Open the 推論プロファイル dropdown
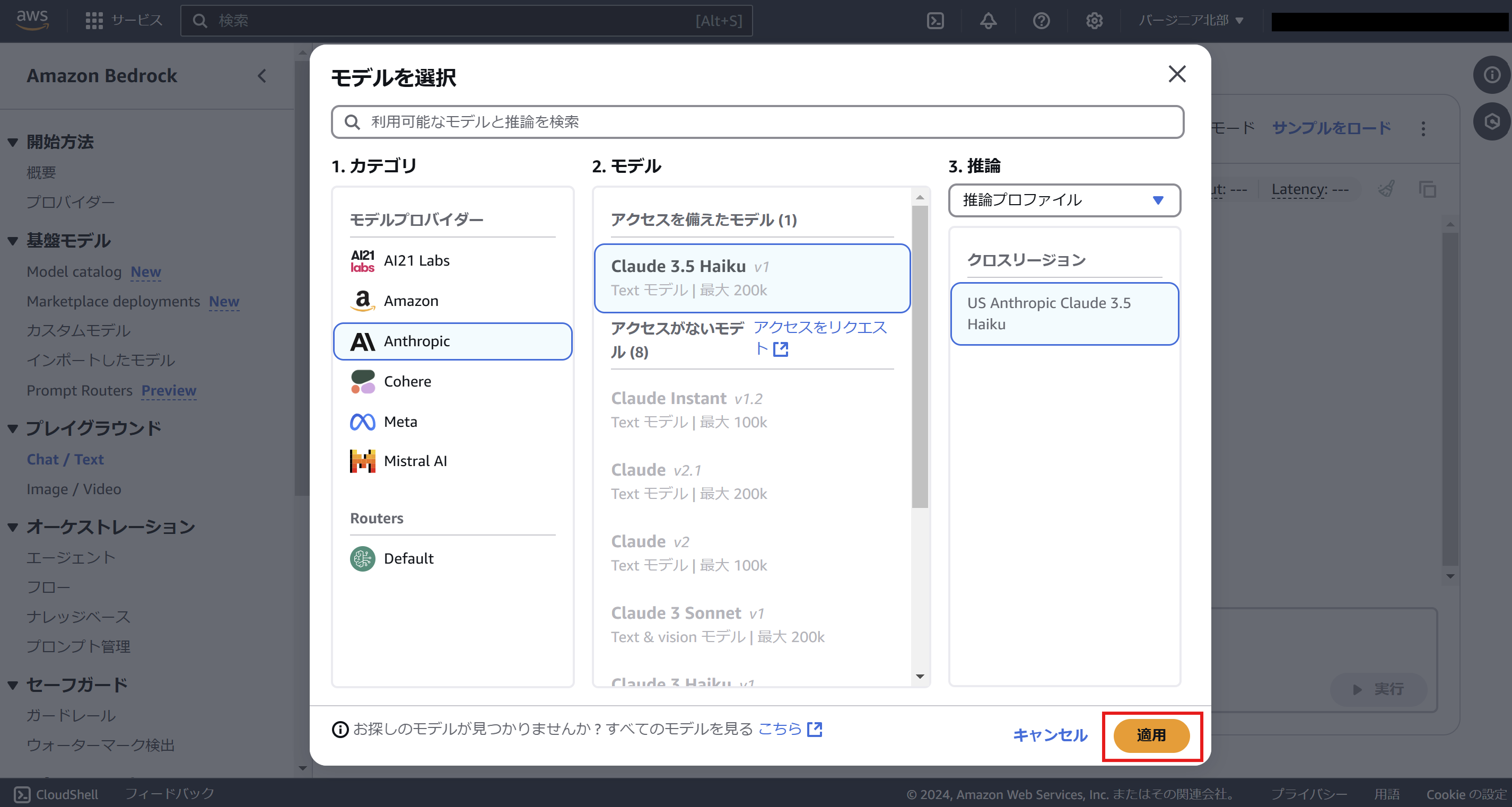Image resolution: width=1512 pixels, height=807 pixels. click(x=1064, y=200)
